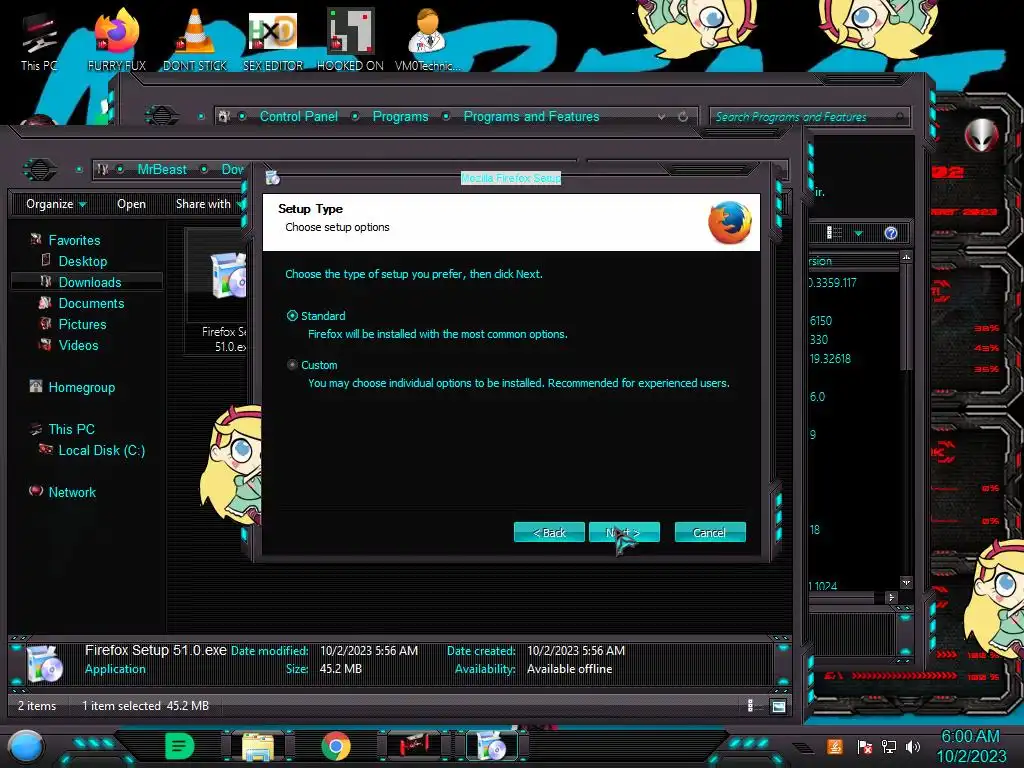The height and width of the screenshot is (768, 1024).
Task: Click back navigation button in Control Panel window
Action: coord(162,116)
